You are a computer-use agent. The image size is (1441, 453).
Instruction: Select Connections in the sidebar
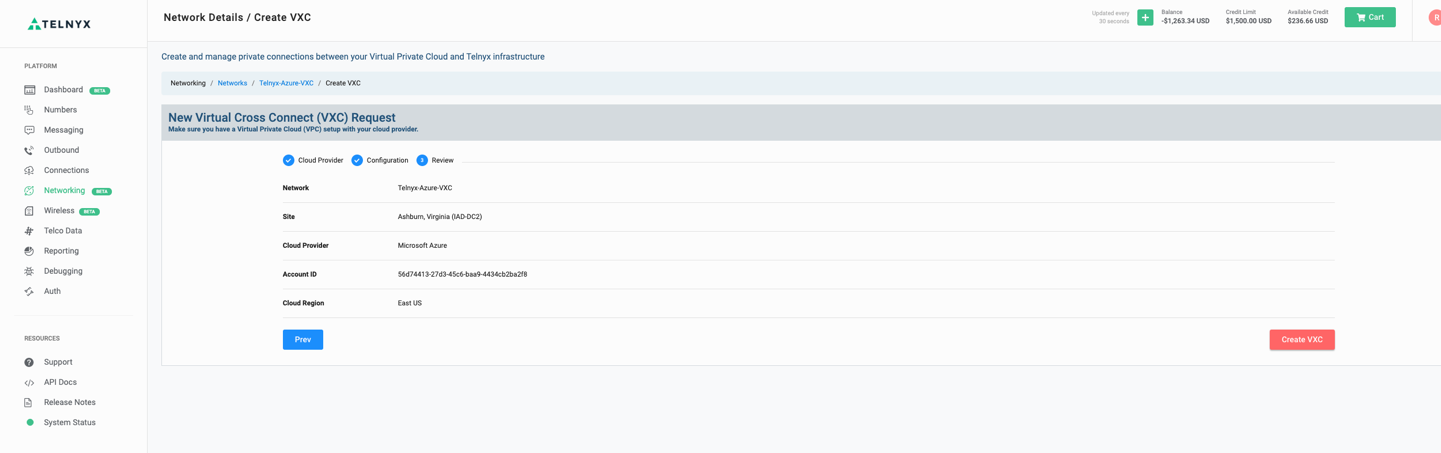pos(66,170)
